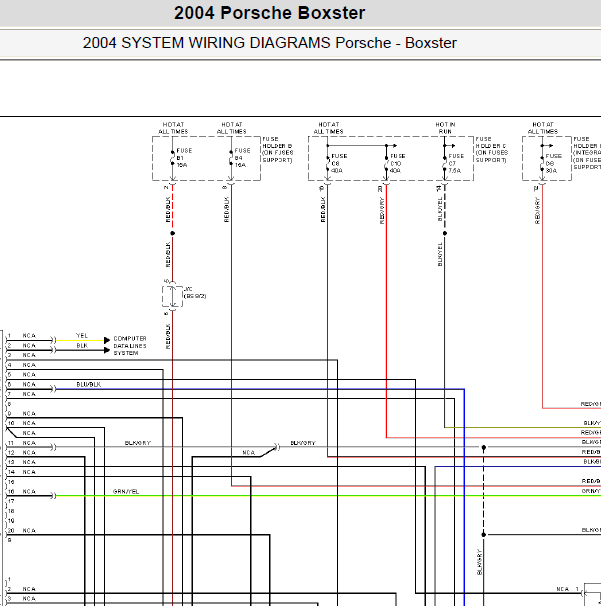Click the 'FUSE D8 30A' label
Viewport: 601px width, 606px height.
pos(553,163)
